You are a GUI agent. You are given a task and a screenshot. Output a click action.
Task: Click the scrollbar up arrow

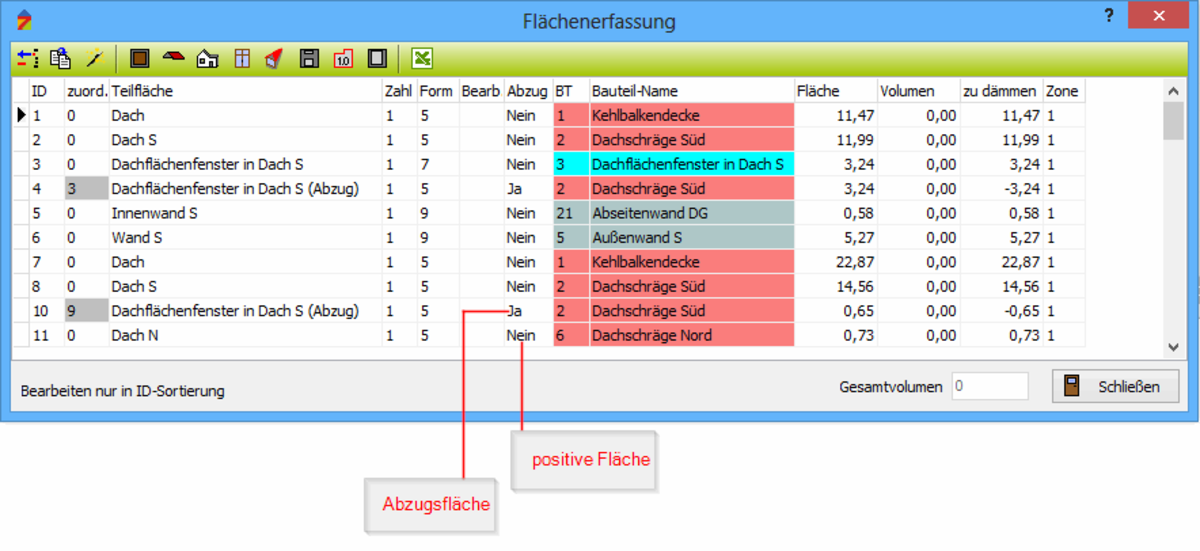[x=1173, y=91]
